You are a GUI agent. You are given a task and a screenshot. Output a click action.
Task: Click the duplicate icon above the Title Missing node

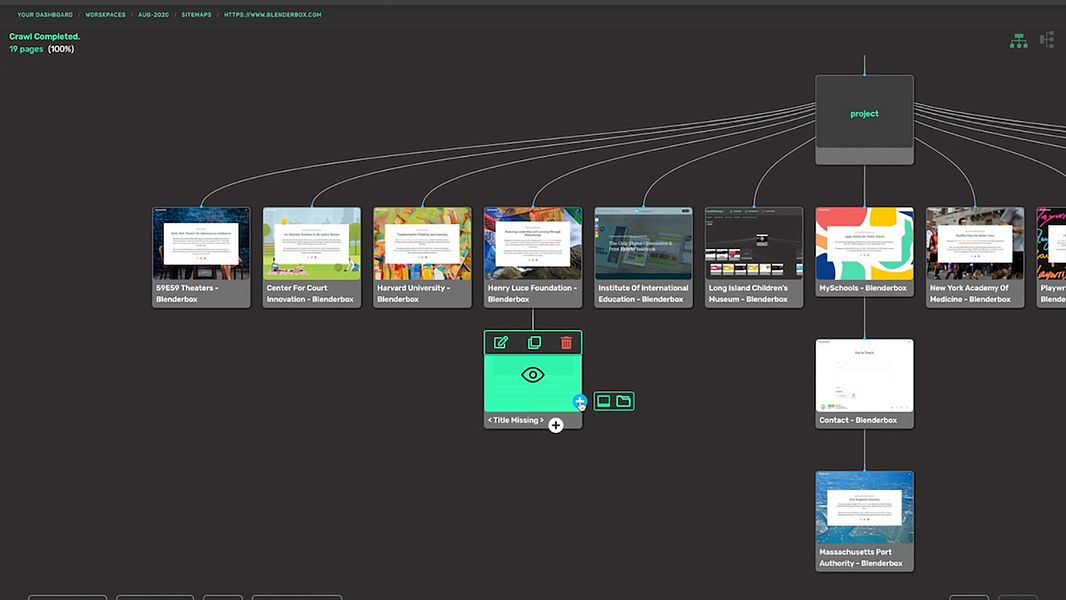coord(533,342)
